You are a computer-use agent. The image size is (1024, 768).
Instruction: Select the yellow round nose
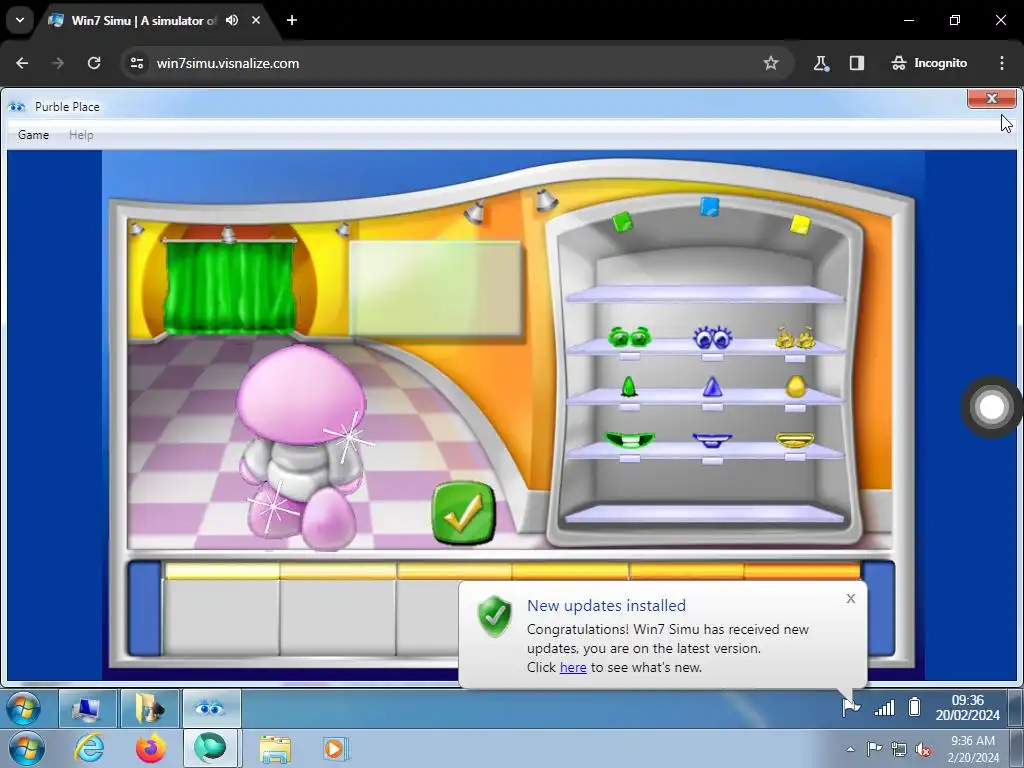pyautogui.click(x=795, y=387)
